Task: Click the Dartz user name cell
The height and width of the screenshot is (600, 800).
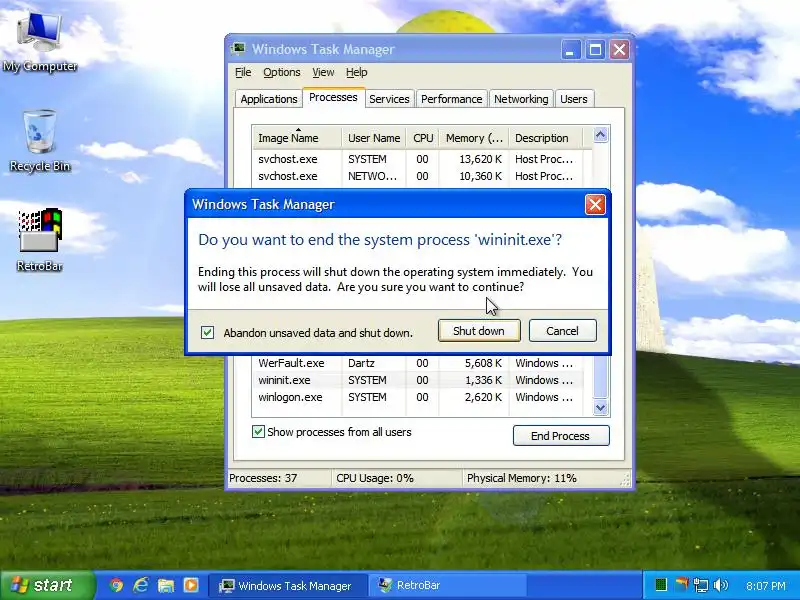Action: tap(361, 363)
